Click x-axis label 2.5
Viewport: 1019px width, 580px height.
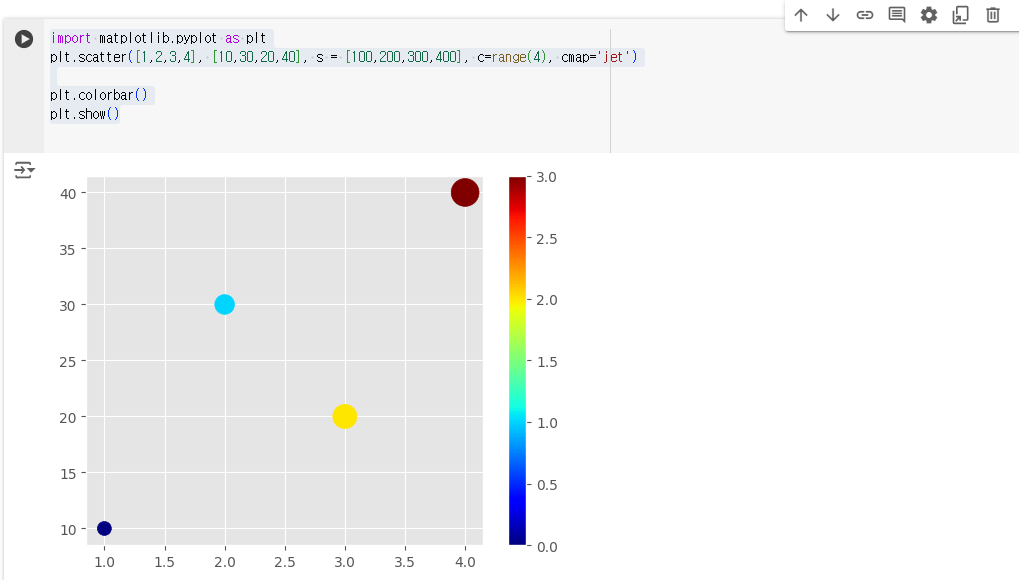pos(285,562)
